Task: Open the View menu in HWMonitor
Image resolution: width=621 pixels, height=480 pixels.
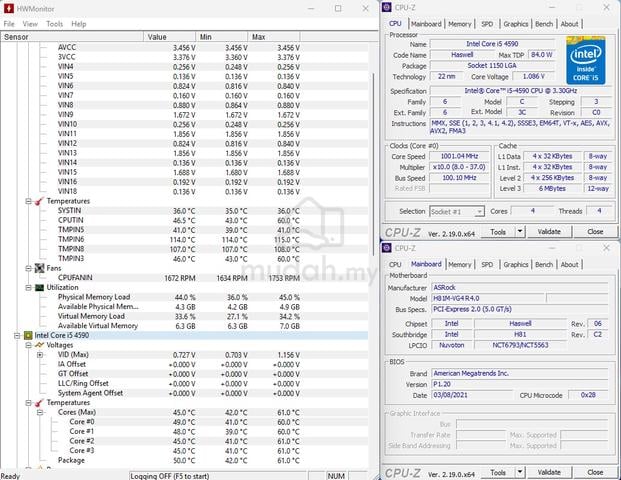Action: (30, 24)
